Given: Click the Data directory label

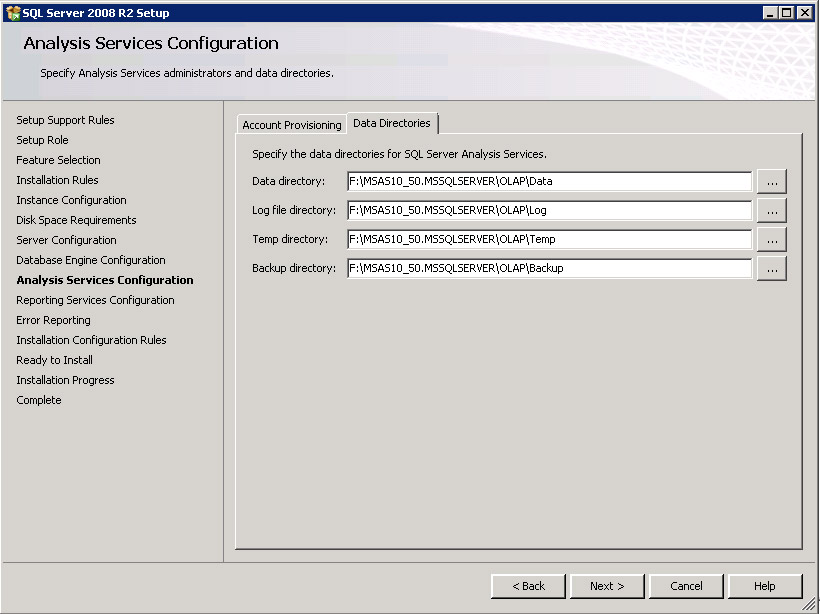Looking at the screenshot, I should click(x=289, y=181).
